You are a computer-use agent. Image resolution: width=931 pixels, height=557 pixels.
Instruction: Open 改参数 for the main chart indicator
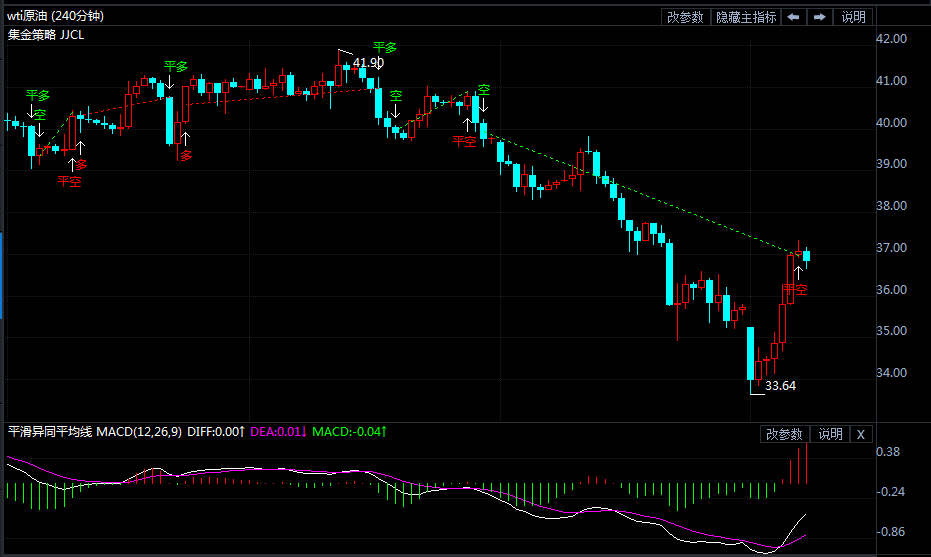685,17
